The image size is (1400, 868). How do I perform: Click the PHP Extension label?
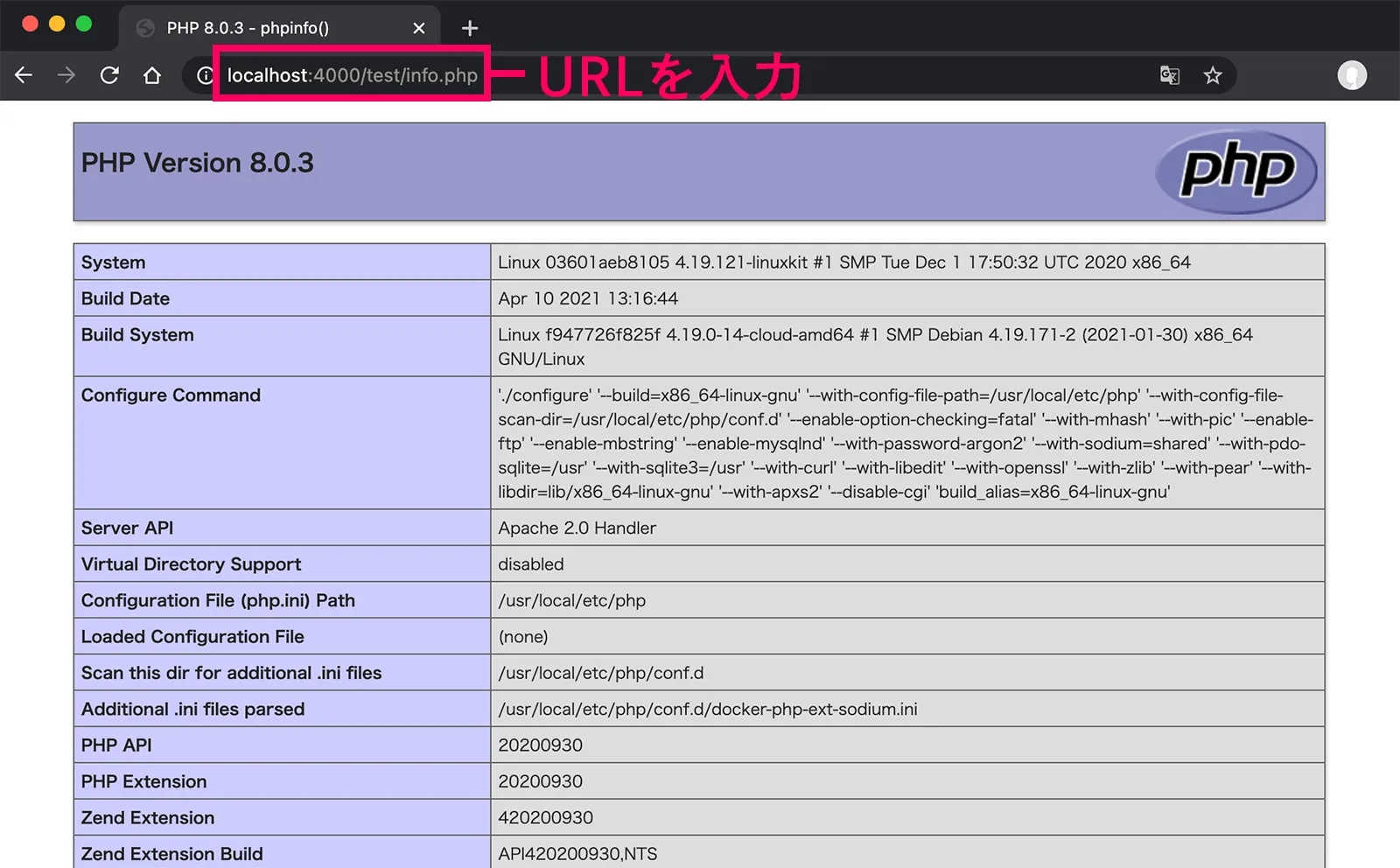[144, 781]
